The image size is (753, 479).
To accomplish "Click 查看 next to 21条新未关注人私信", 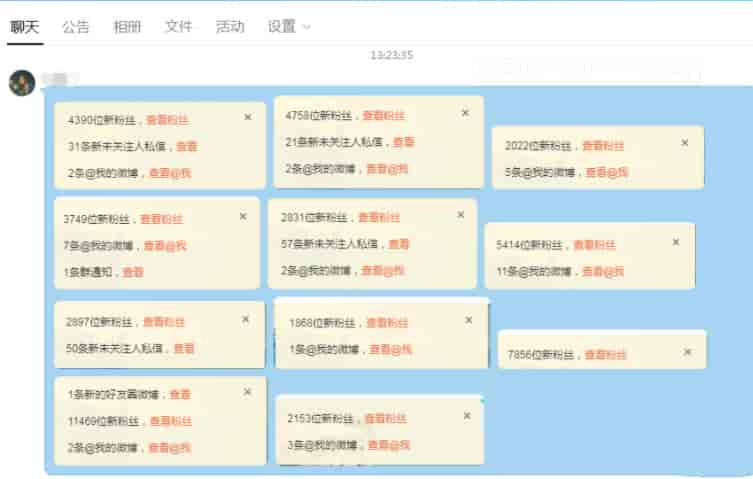I will pyautogui.click(x=403, y=142).
